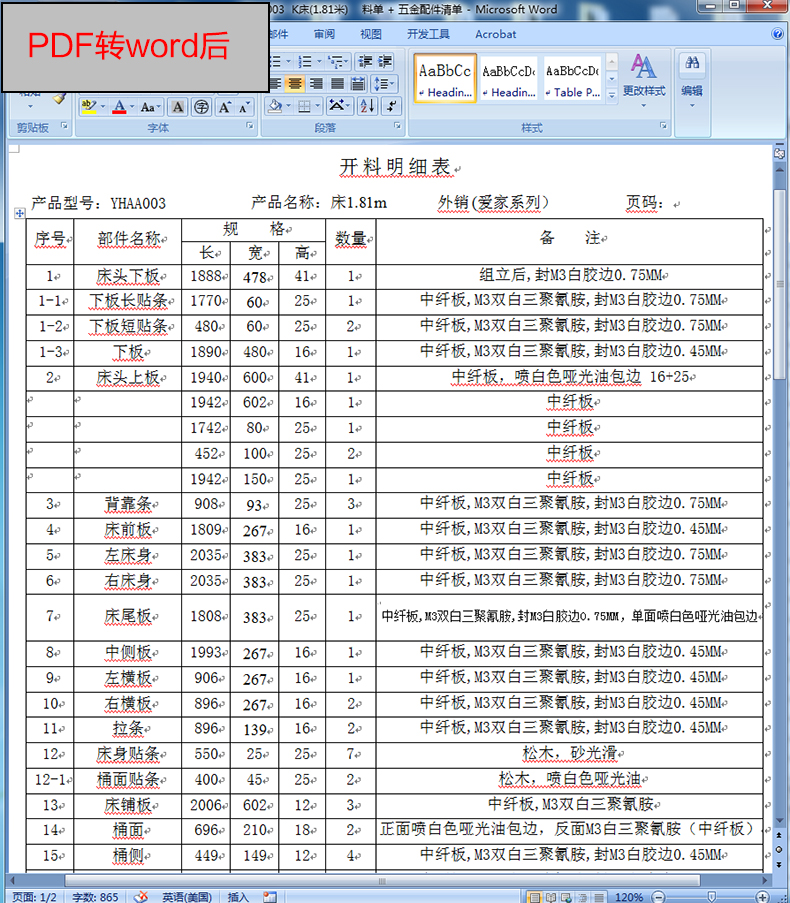The image size is (790, 903).
Task: Click the Increase Indent icon
Action: tap(385, 61)
